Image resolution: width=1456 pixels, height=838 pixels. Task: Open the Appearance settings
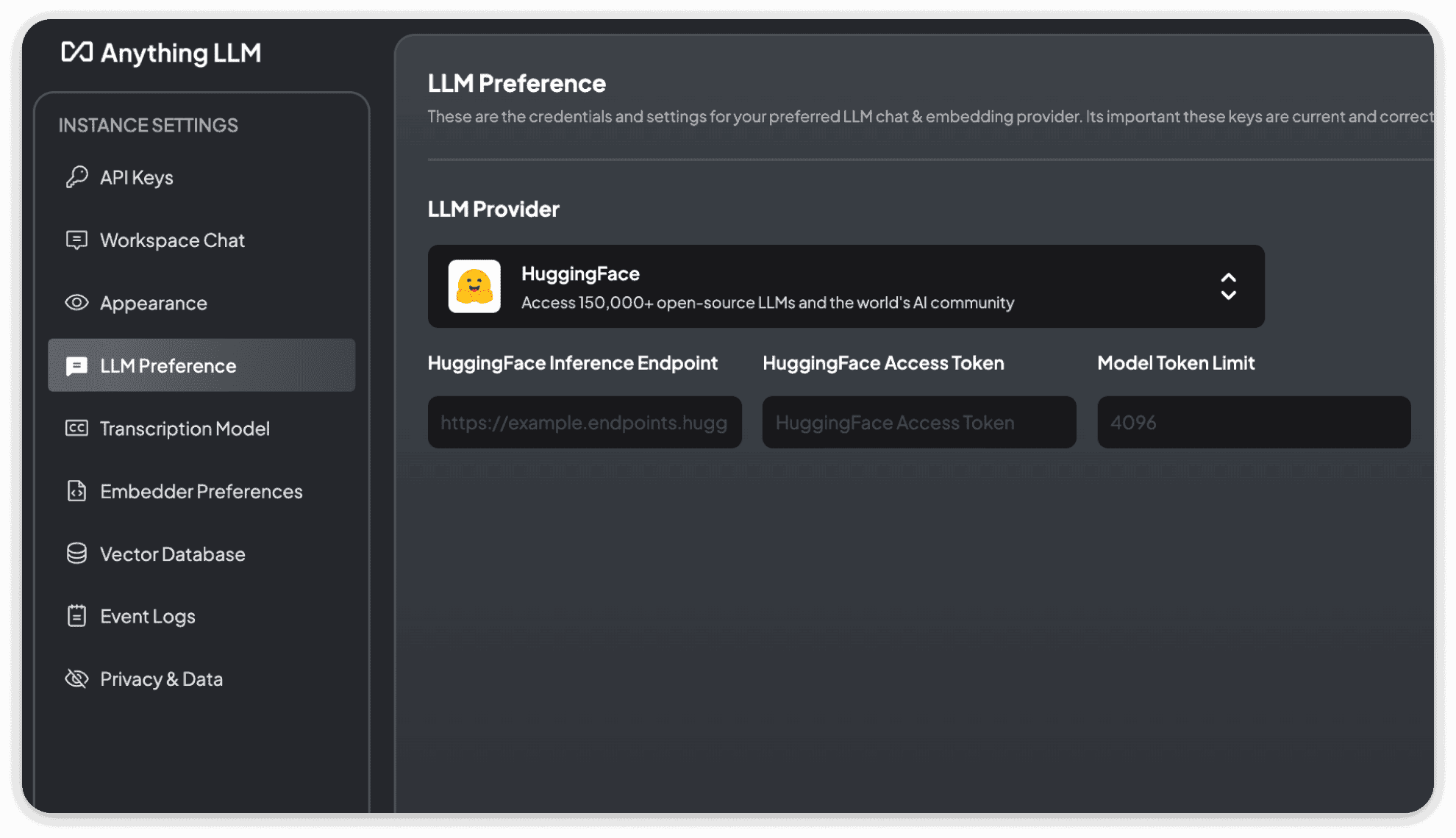coord(201,303)
